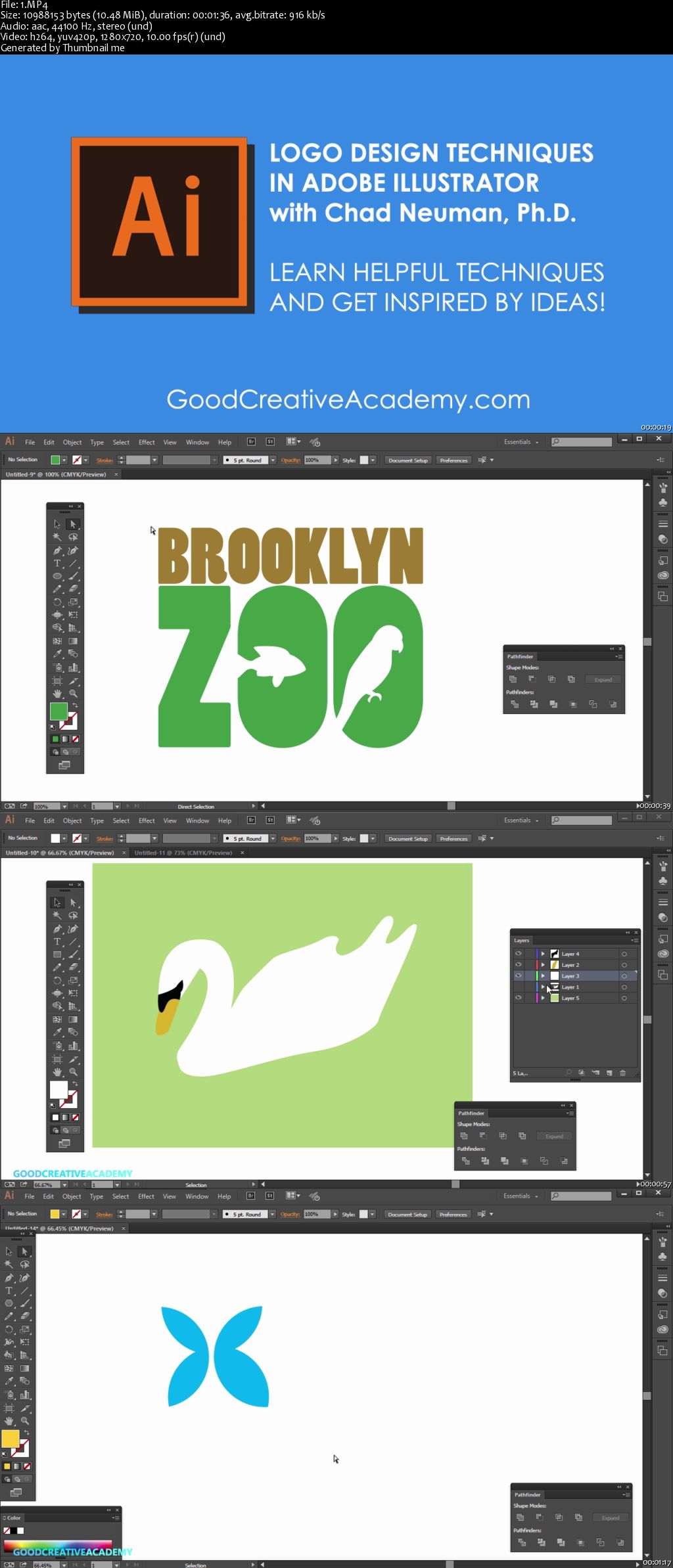The width and height of the screenshot is (673, 1568).
Task: Hide Layer 5 using its eye icon
Action: (x=519, y=998)
